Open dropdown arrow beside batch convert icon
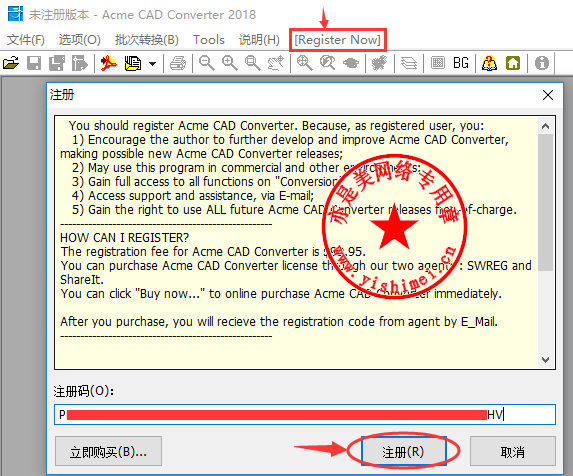Screen dimensions: 573x476 153,64
